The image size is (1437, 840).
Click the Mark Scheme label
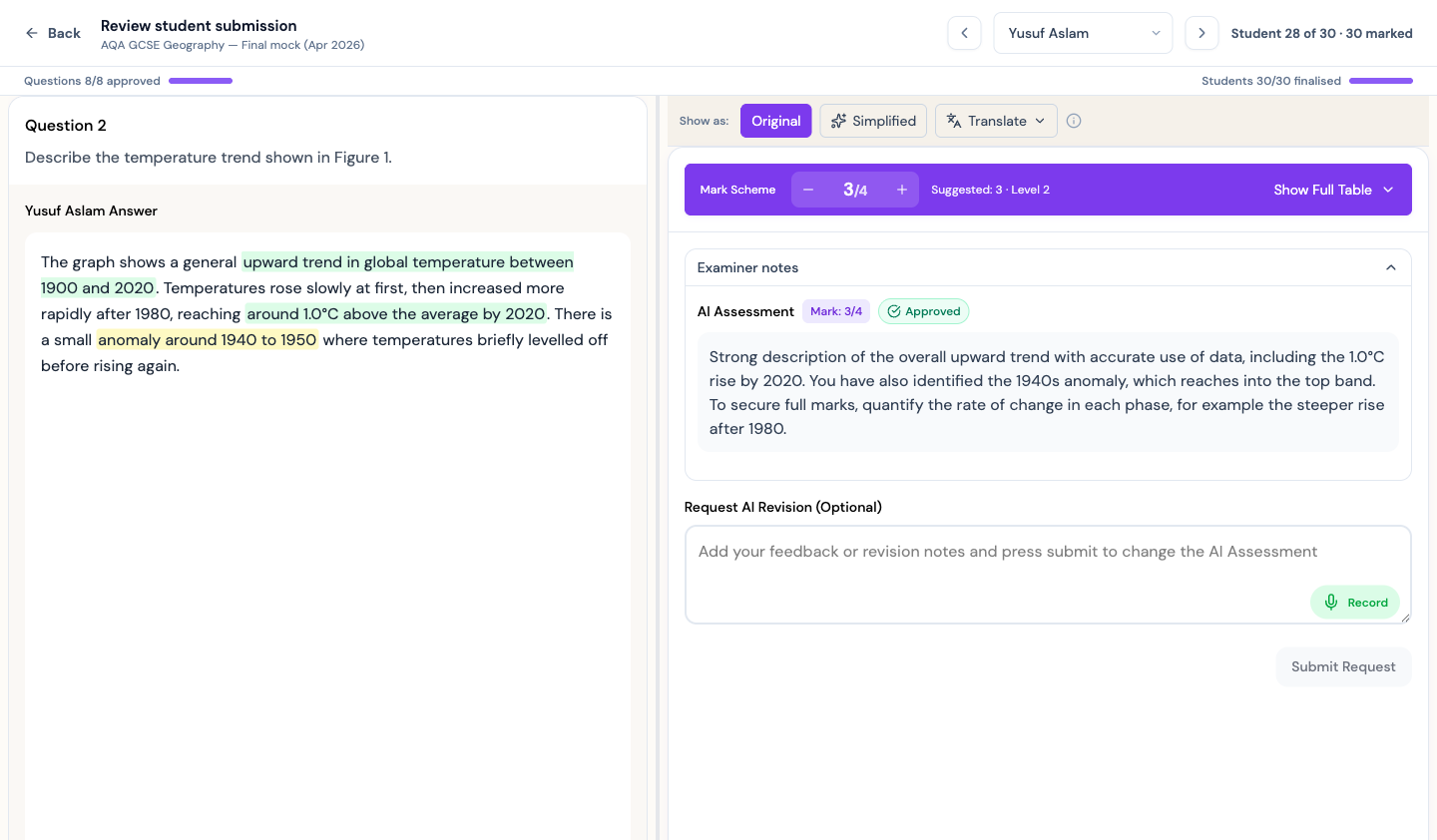pyautogui.click(x=737, y=190)
